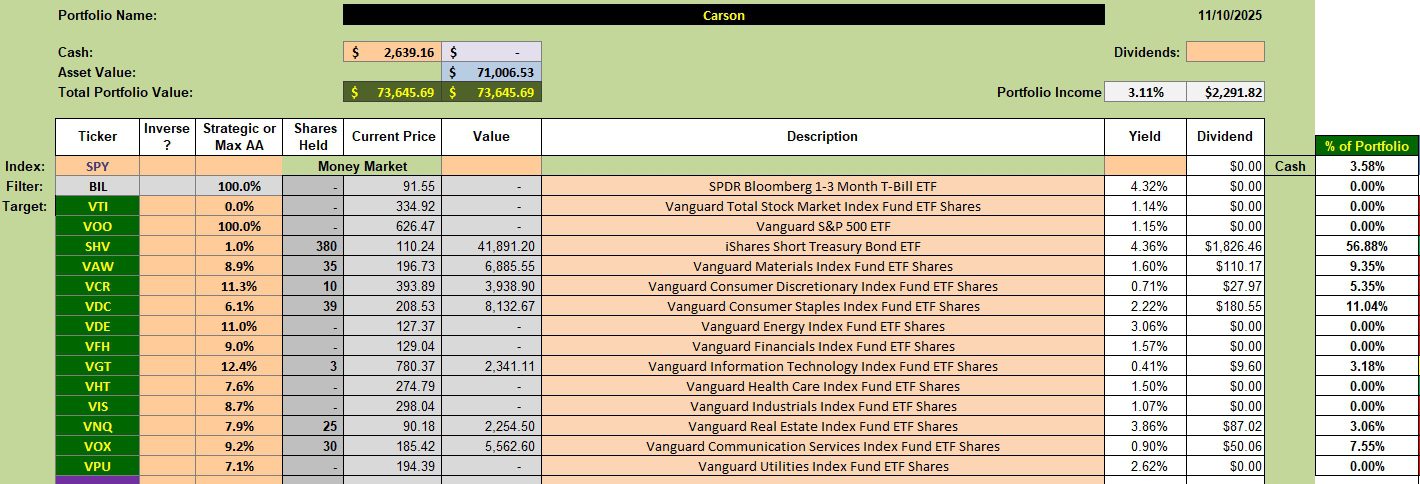
Task: Click the BIL filter ticker cell
Action: (x=97, y=186)
